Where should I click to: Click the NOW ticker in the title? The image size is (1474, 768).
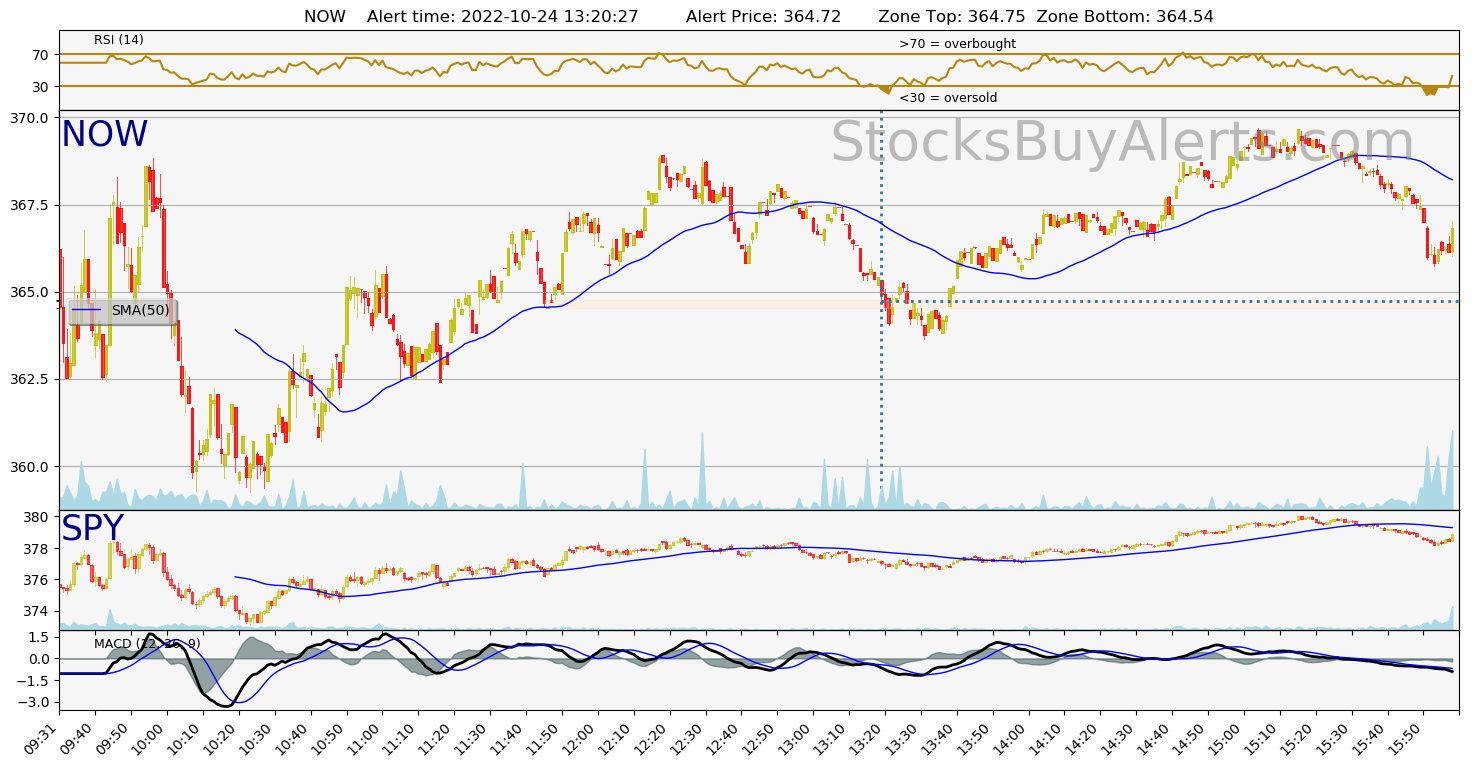[x=325, y=17]
